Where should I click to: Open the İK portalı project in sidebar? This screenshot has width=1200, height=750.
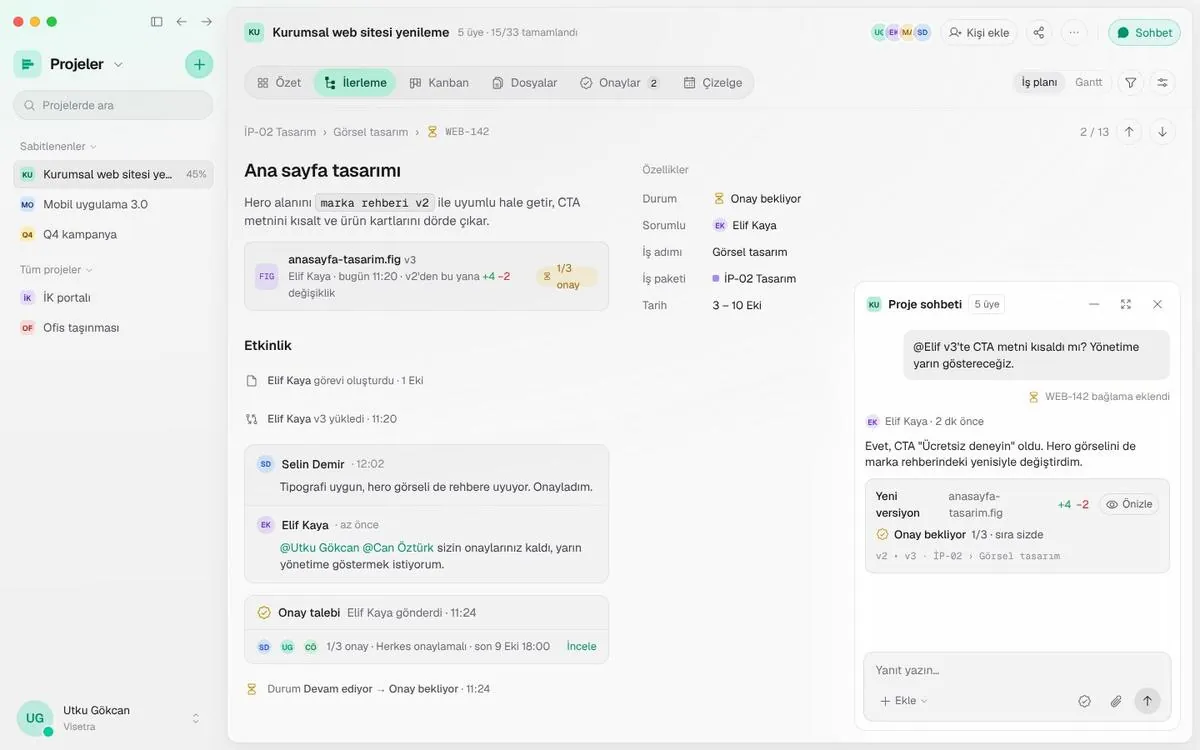click(x=113, y=297)
